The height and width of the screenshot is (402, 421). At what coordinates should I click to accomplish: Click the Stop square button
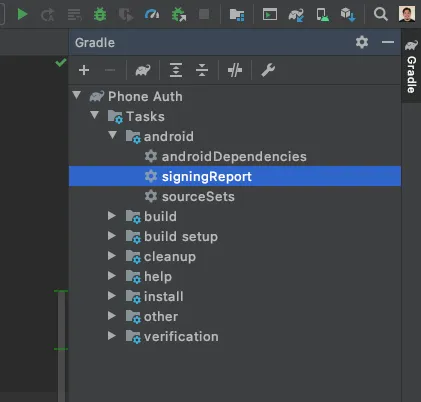[204, 14]
